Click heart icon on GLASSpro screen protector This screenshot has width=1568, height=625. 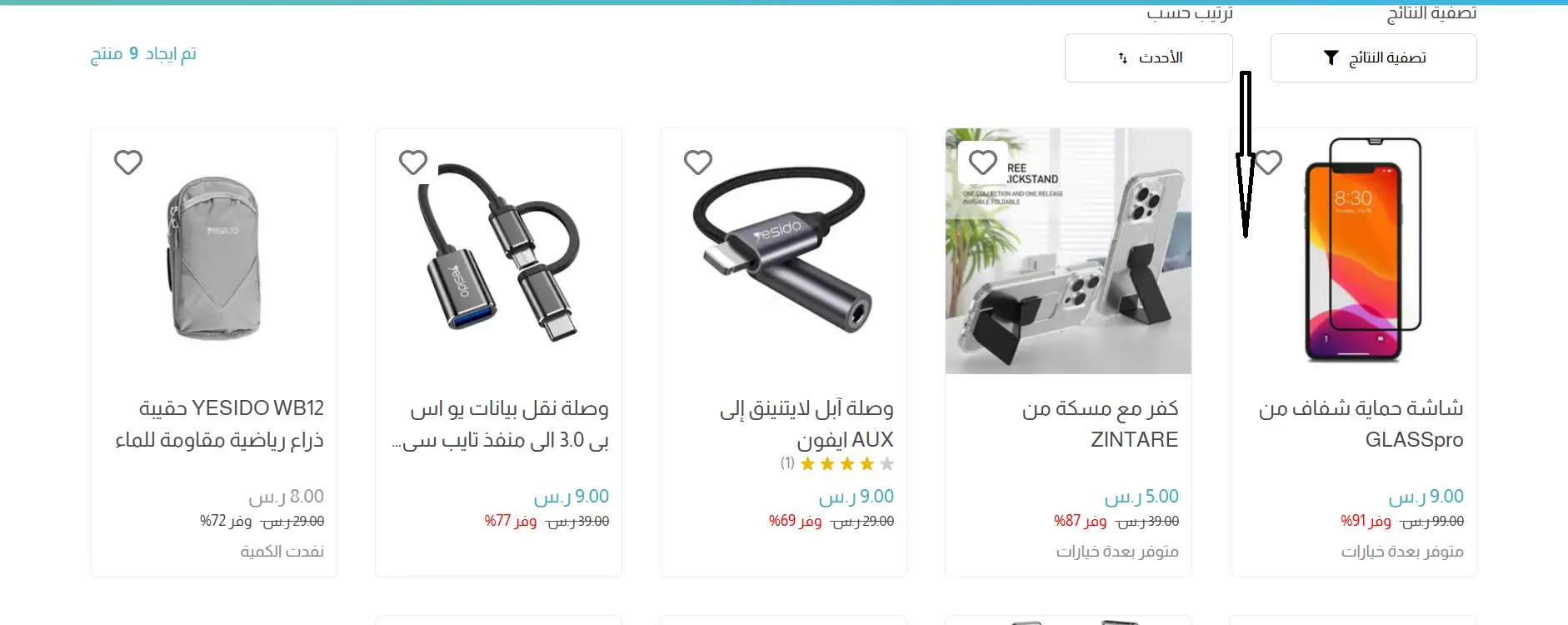point(1268,162)
